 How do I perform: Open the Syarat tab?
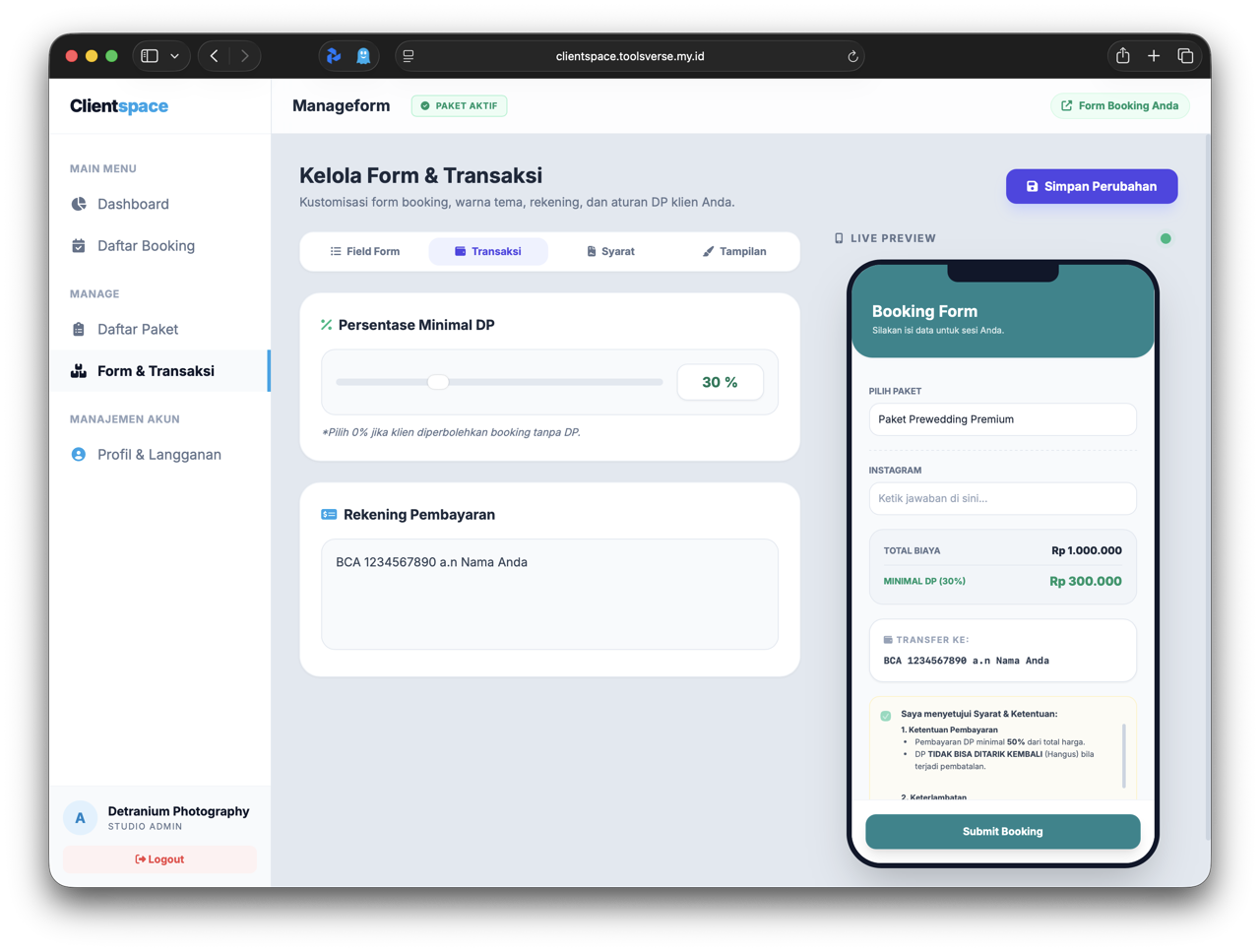pyautogui.click(x=610, y=252)
